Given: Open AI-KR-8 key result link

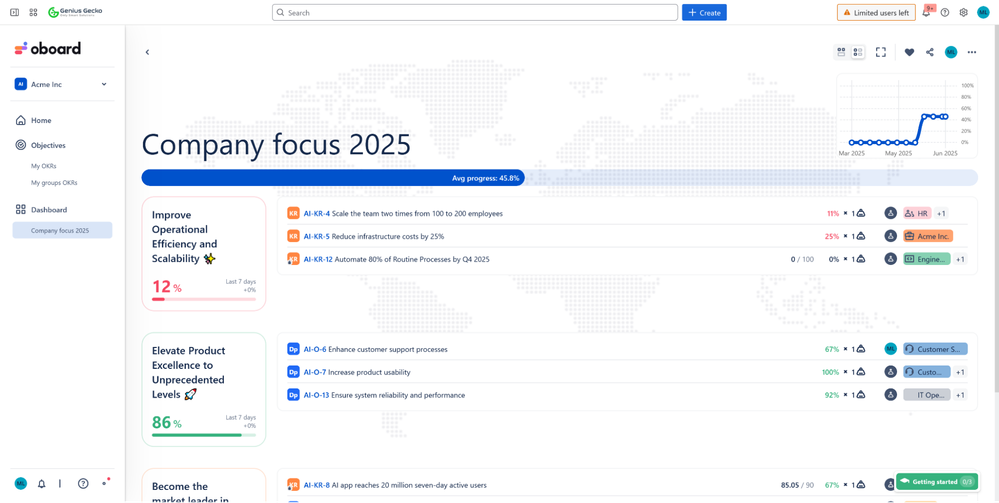Looking at the screenshot, I should pos(317,485).
